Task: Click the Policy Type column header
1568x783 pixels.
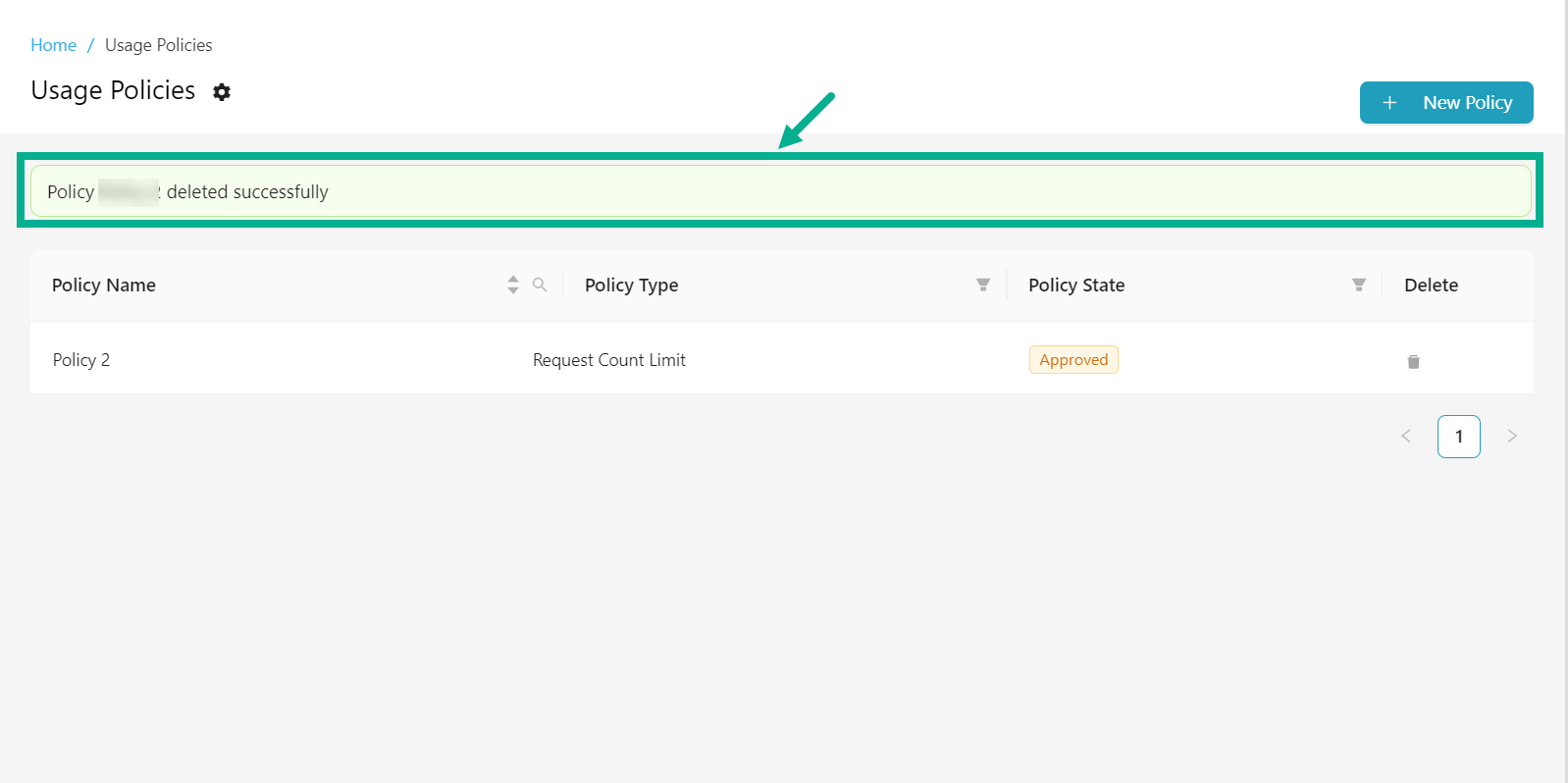Action: click(x=632, y=286)
